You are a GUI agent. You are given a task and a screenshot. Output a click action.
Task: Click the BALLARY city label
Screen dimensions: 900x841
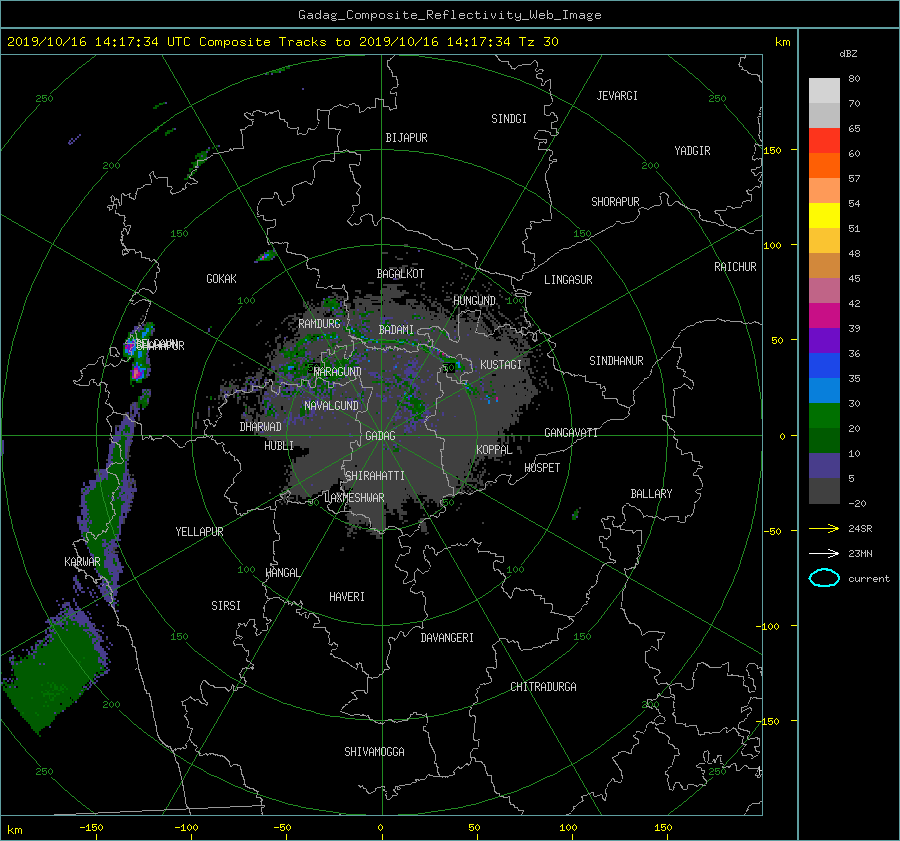point(651,494)
